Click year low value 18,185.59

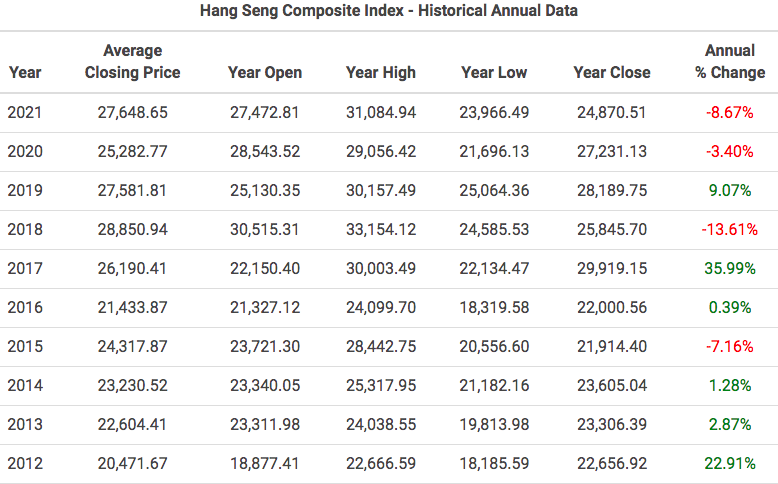pos(494,464)
